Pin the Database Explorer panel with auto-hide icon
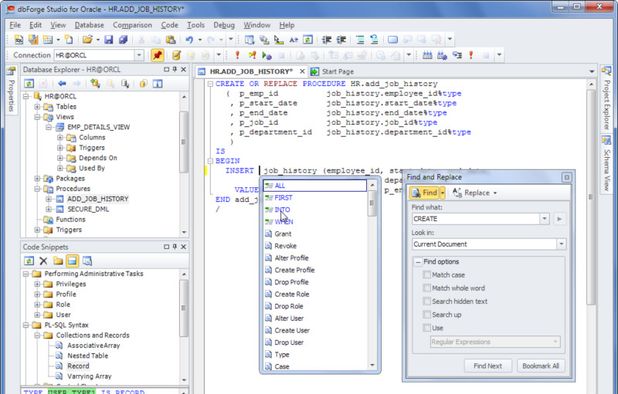The image size is (618, 394). (x=175, y=69)
